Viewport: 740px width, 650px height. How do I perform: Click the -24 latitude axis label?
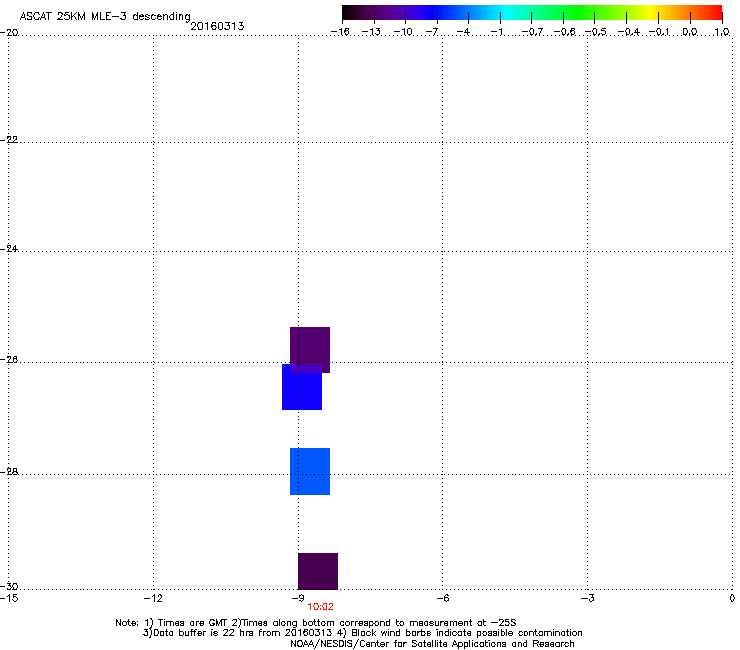9,248
